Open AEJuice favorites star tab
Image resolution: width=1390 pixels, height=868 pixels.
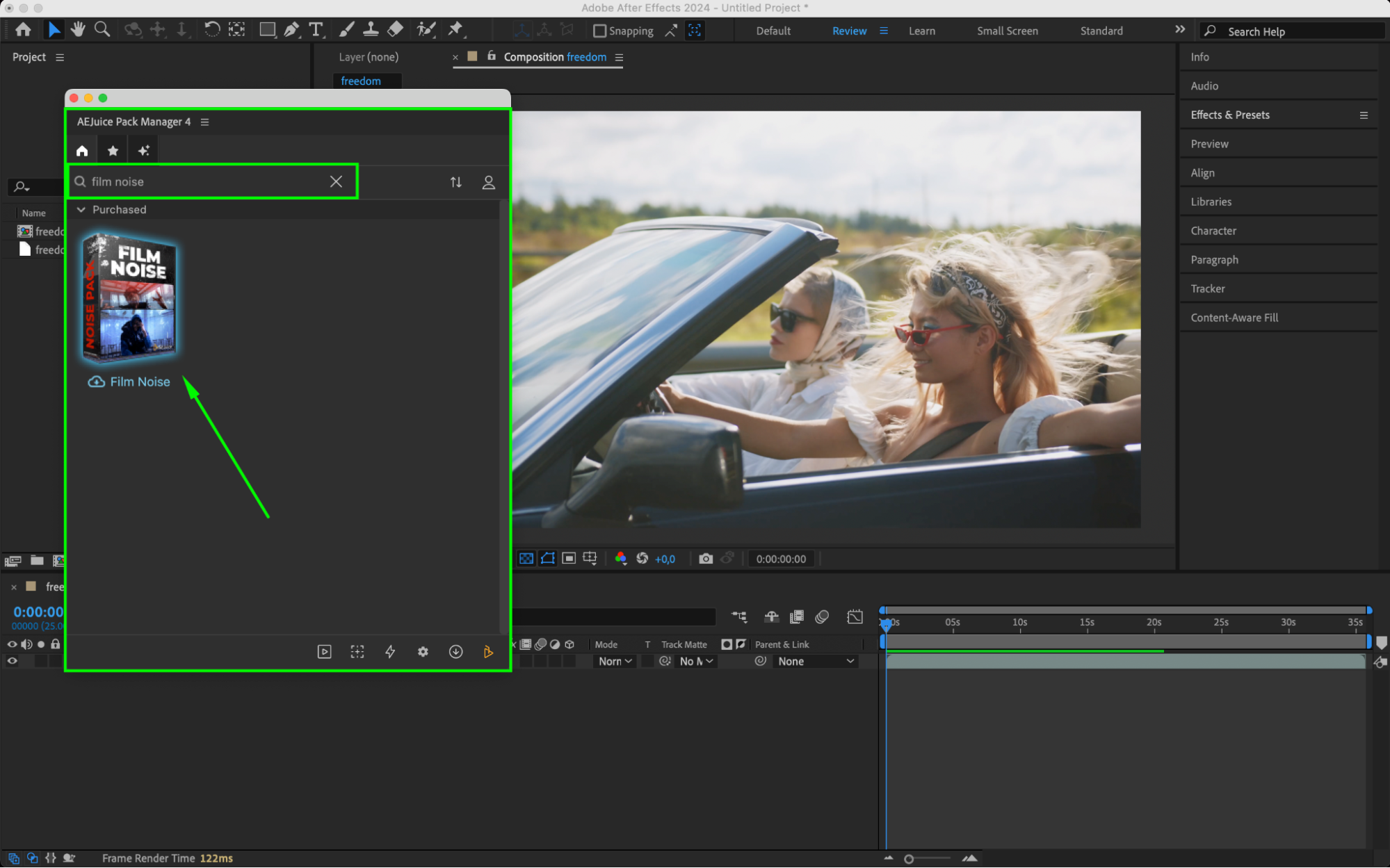point(113,151)
